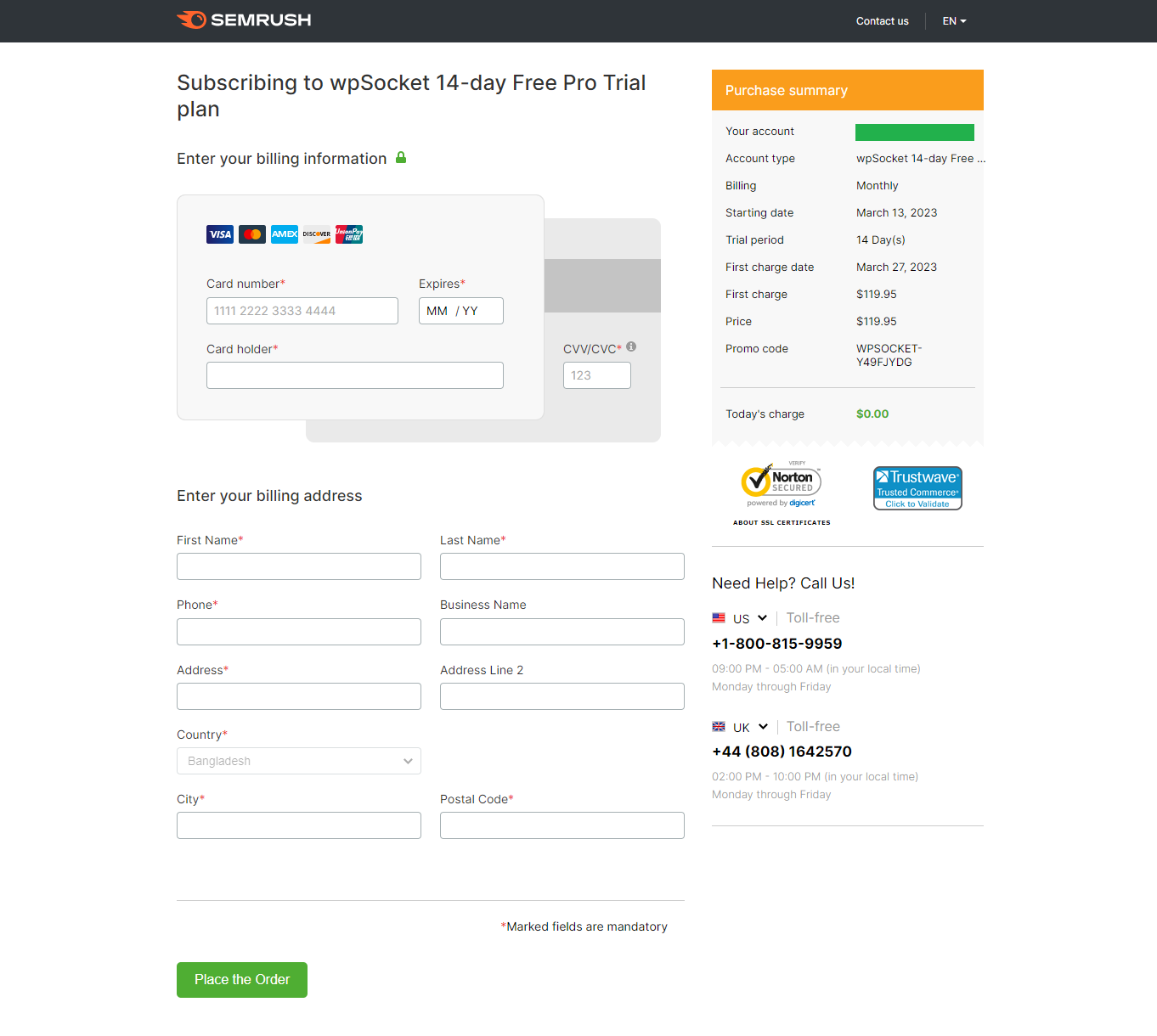Viewport: 1157px width, 1036px height.
Task: Click the UnionPay card icon
Action: [349, 234]
